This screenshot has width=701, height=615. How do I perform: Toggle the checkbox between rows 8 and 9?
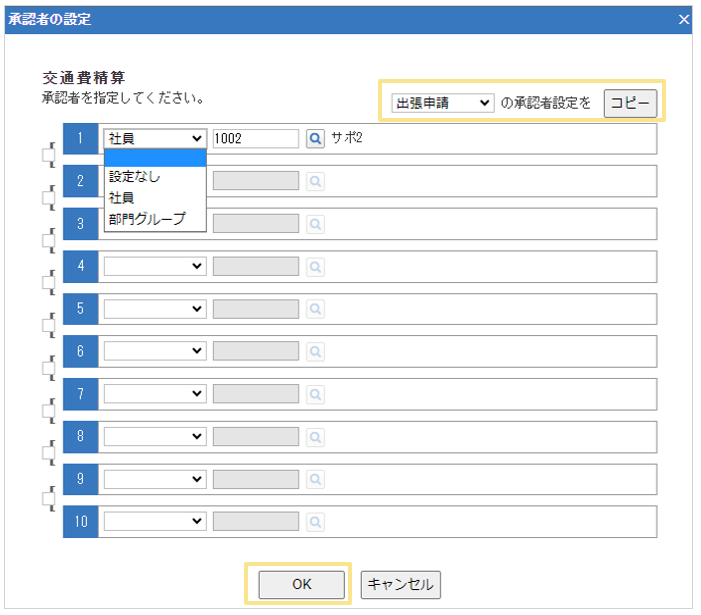pyautogui.click(x=47, y=454)
